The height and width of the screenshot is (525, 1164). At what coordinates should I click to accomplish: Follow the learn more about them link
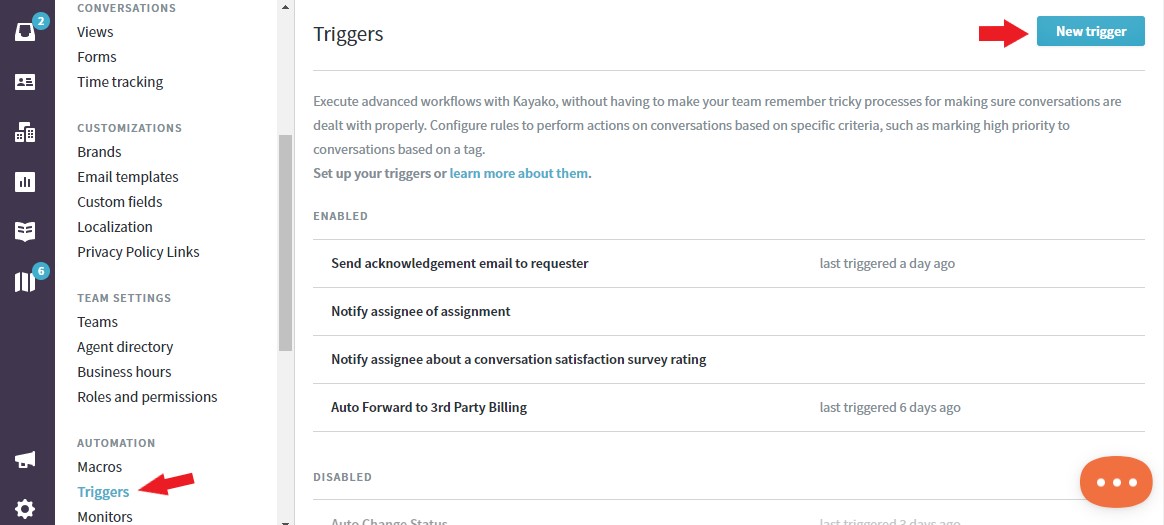(x=519, y=173)
